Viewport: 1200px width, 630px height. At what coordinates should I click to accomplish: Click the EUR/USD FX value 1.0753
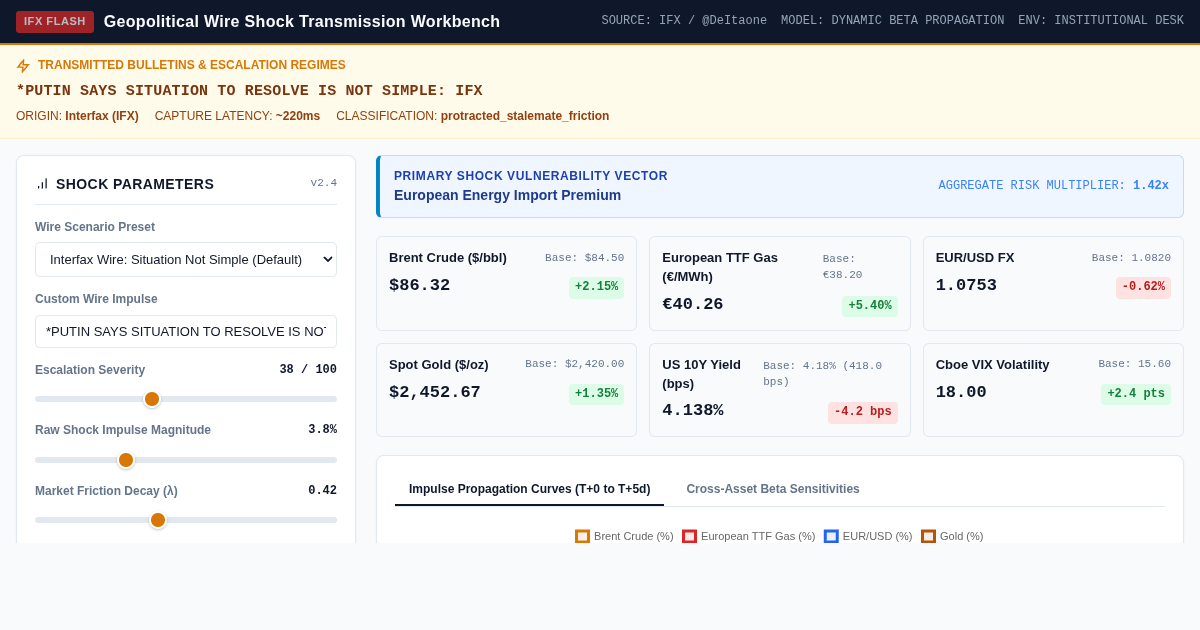click(x=966, y=285)
